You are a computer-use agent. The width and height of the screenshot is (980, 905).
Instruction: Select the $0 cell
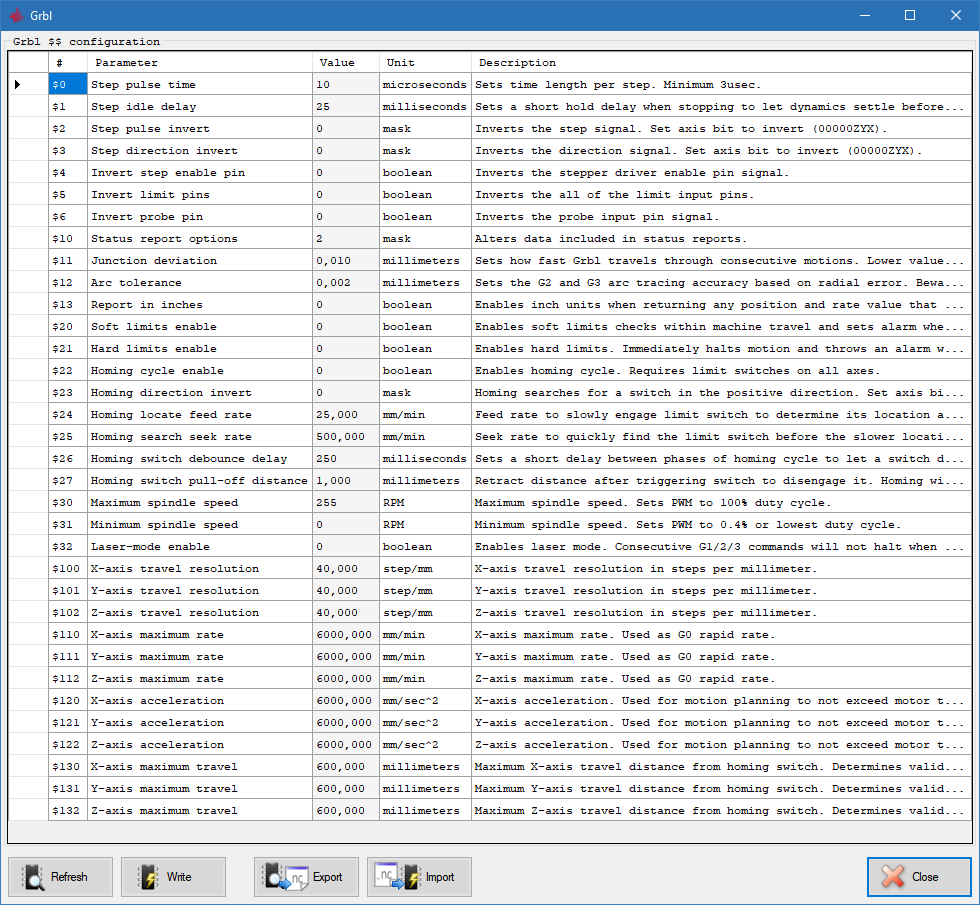pos(68,84)
